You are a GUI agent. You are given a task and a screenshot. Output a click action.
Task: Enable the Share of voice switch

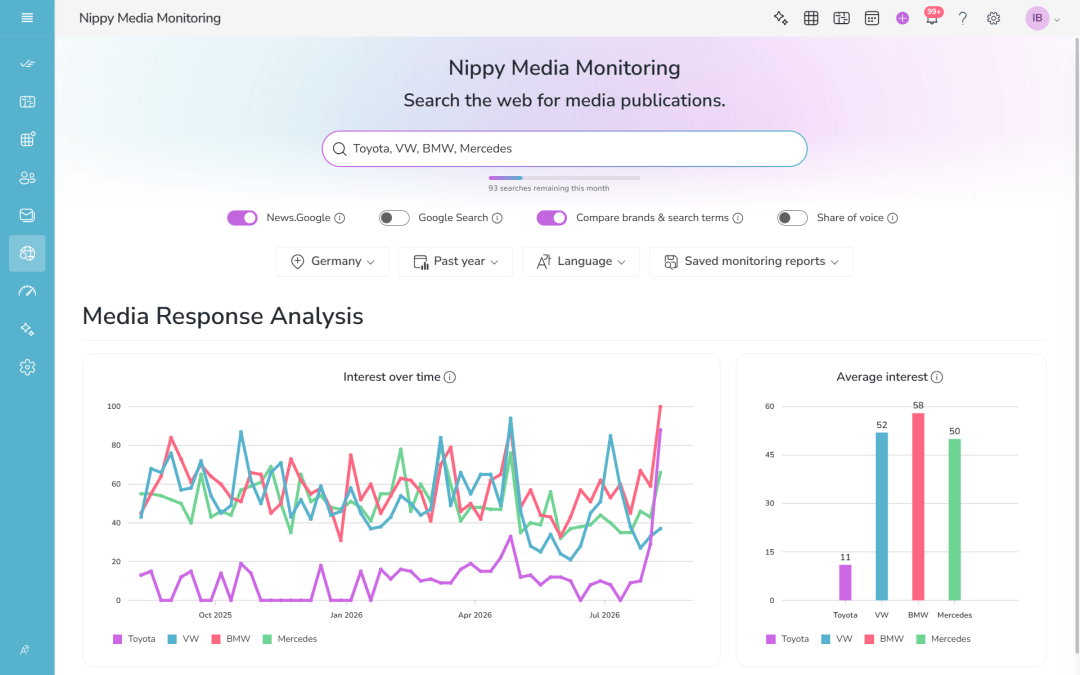tap(792, 218)
